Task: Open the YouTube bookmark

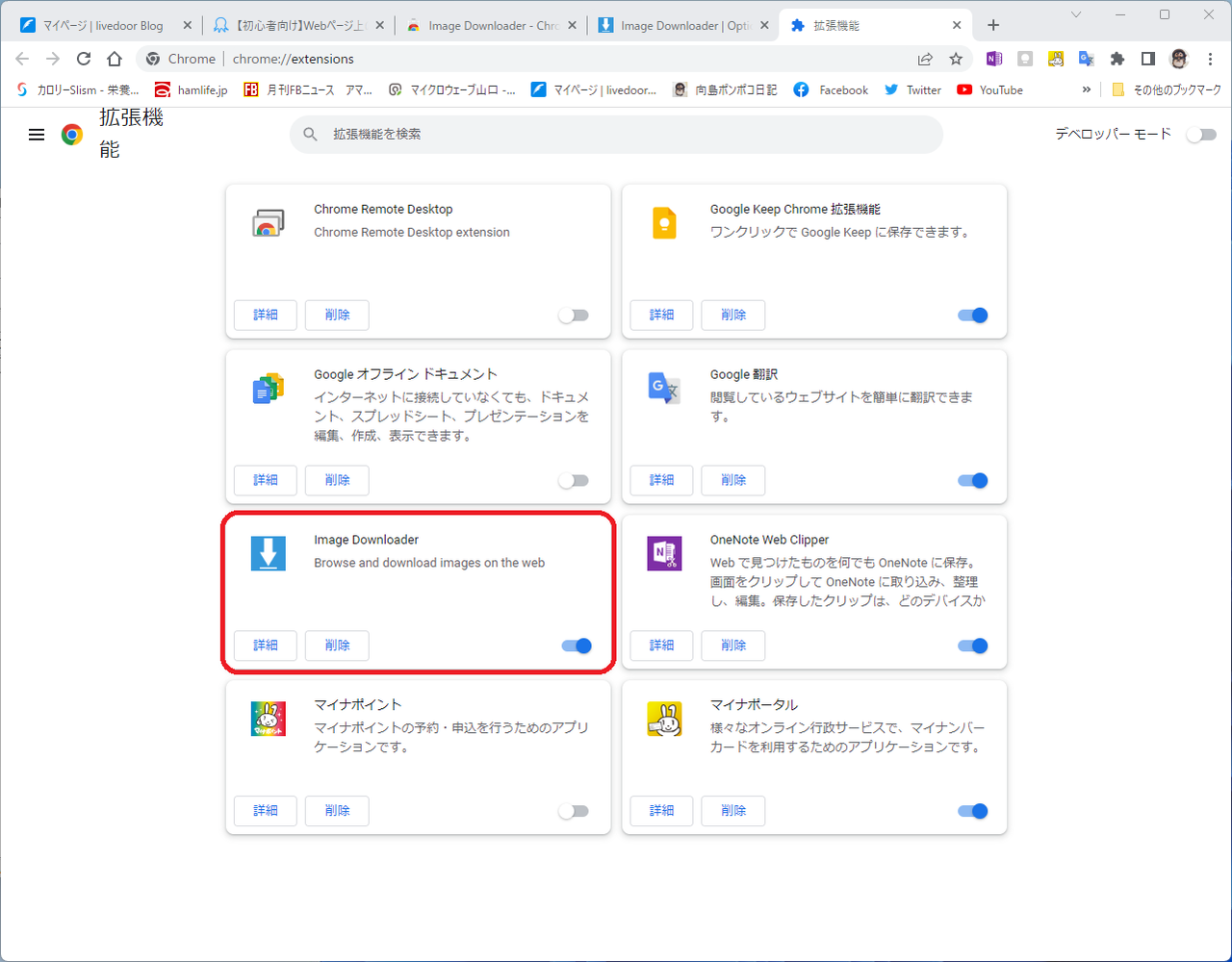Action: (989, 89)
